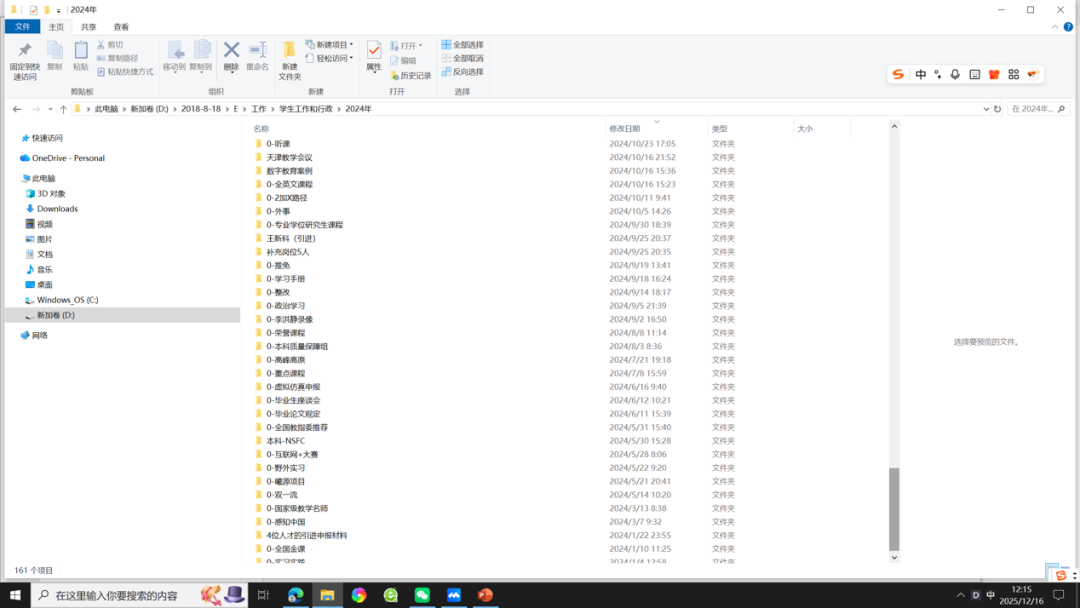Click the 属性 properties icon
Viewport: 1080px width, 608px height.
(x=373, y=50)
